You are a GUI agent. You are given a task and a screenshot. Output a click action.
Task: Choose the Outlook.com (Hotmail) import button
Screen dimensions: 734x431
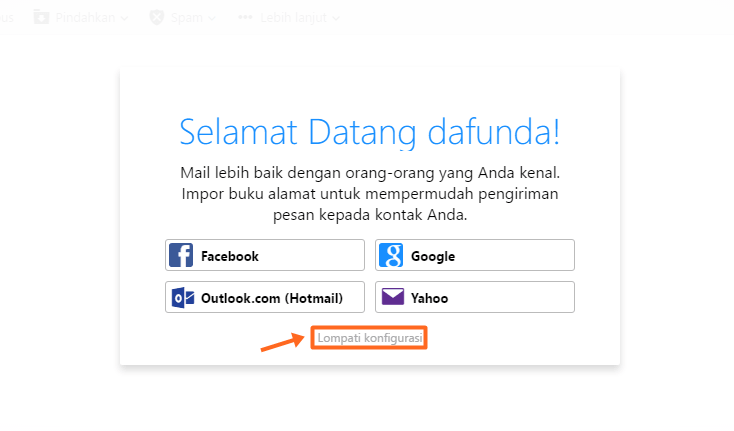264,297
